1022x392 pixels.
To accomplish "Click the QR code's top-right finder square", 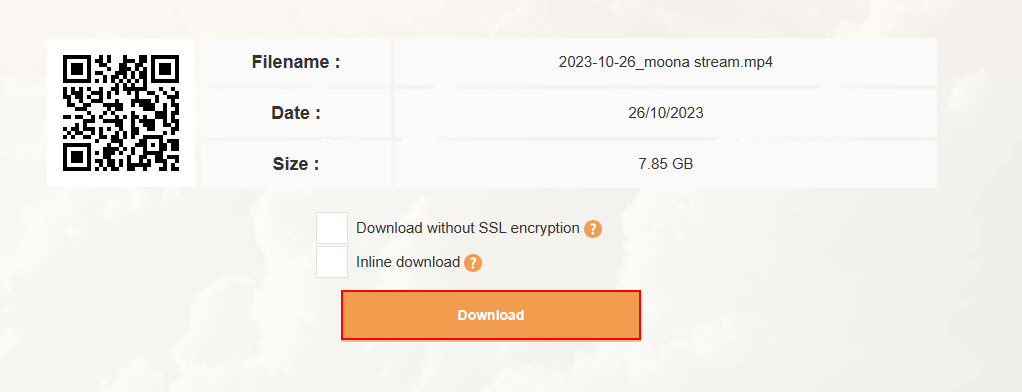I will [166, 68].
